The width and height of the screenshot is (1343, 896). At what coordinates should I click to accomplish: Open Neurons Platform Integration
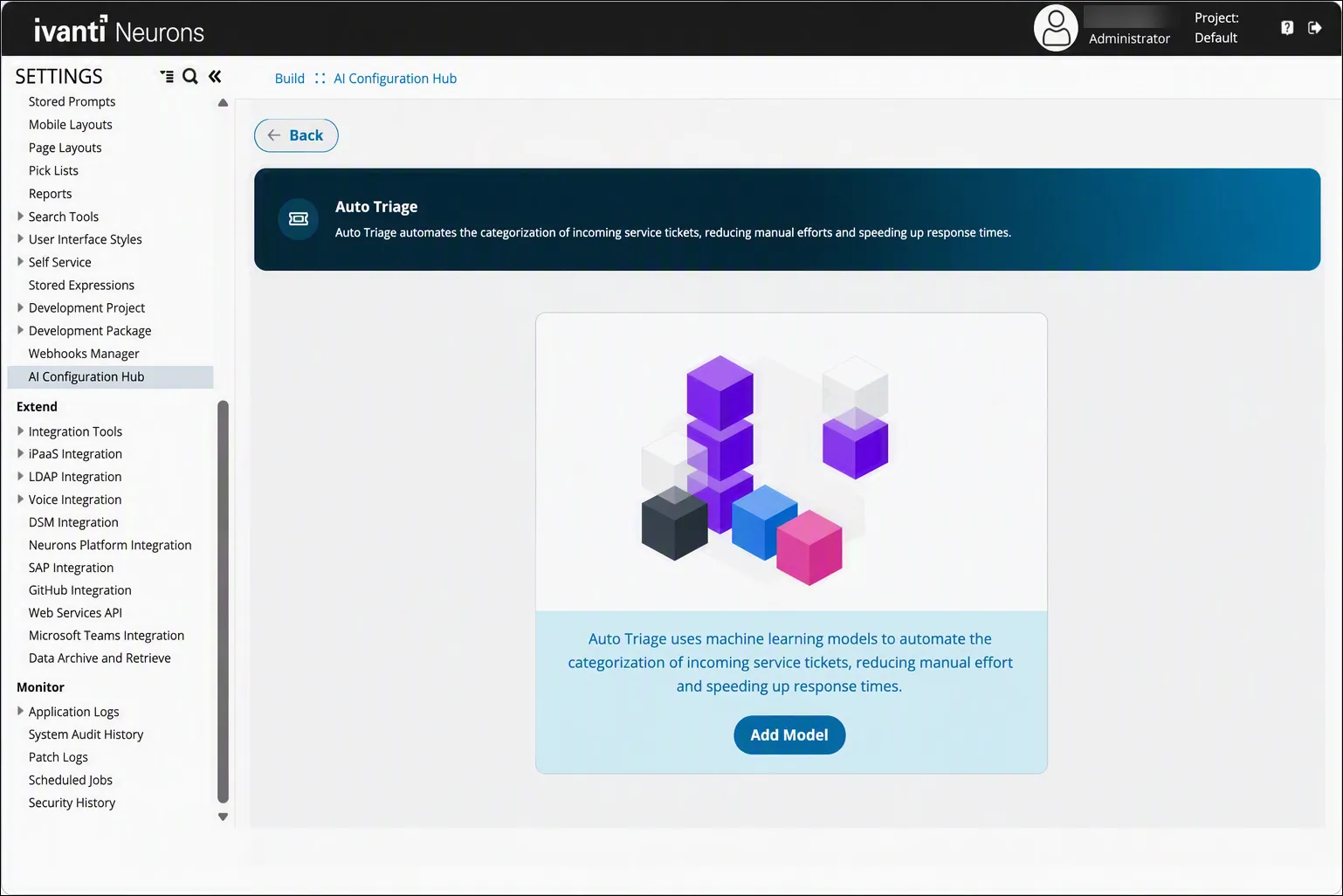(110, 545)
